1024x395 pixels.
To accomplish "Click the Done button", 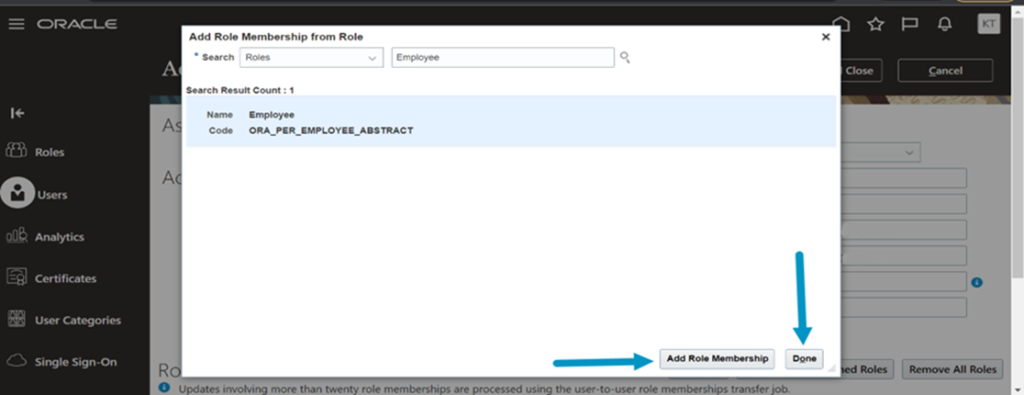I will click(x=804, y=358).
